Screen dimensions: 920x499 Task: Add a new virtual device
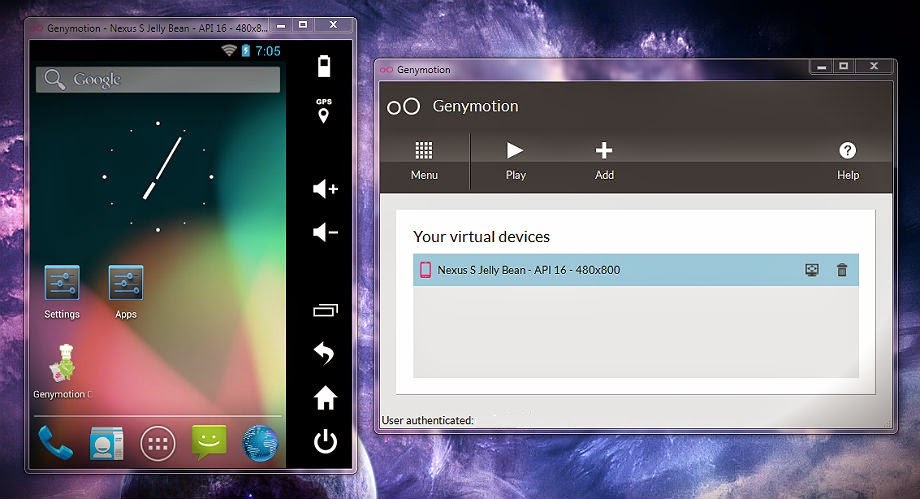(604, 160)
